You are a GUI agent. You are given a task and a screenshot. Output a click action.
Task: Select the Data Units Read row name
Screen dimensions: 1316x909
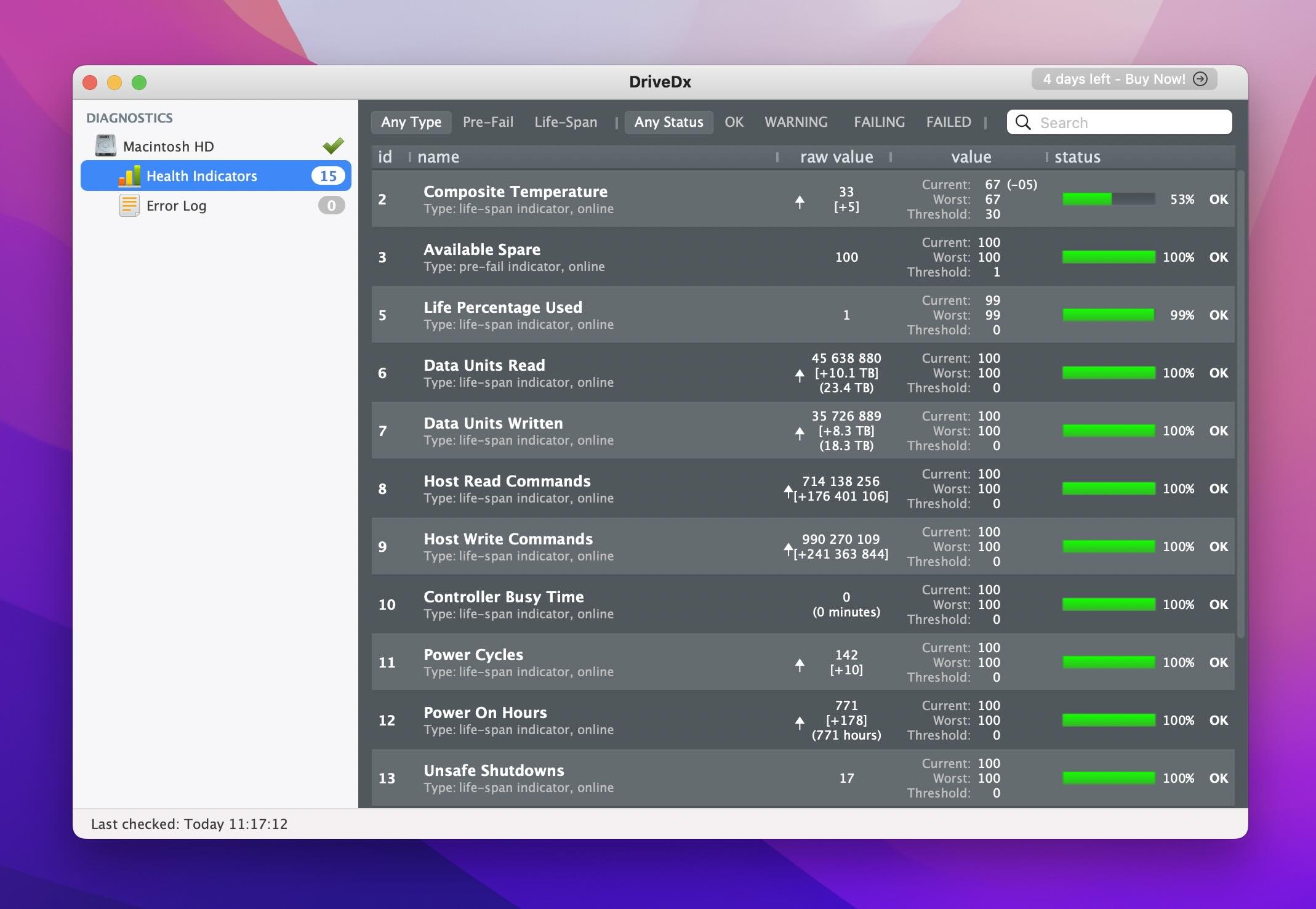tap(484, 365)
